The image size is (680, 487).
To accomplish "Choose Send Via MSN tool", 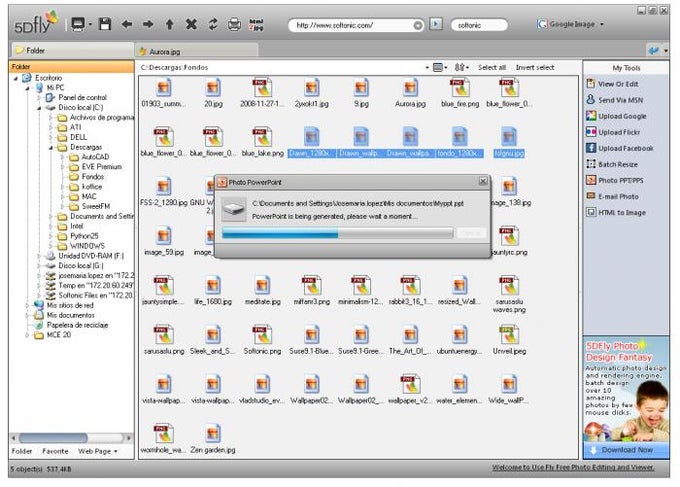I will 615,100.
